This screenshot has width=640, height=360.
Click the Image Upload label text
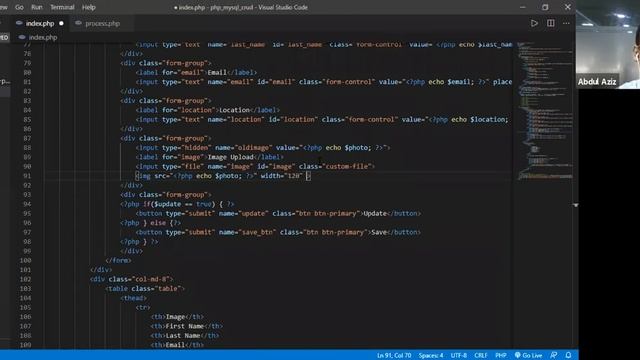coord(231,157)
